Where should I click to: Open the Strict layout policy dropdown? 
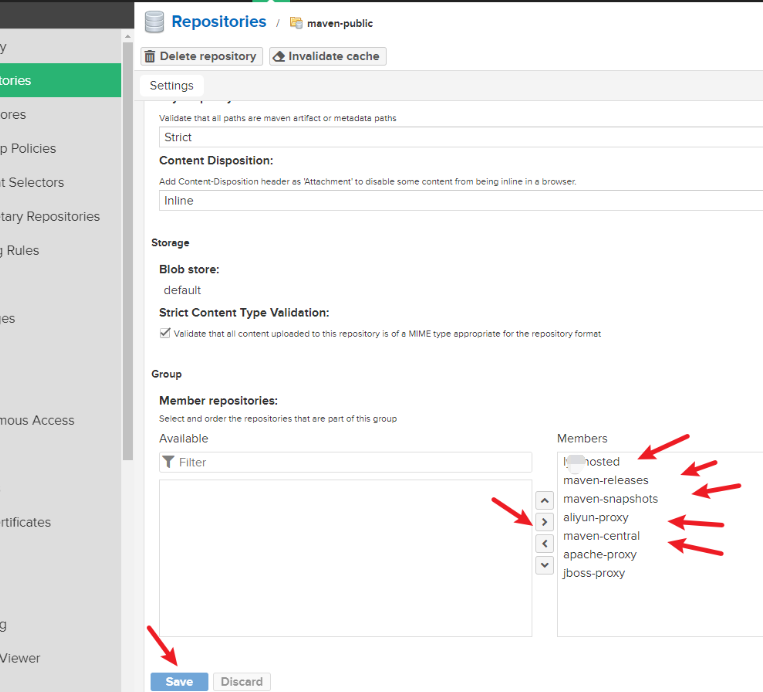(460, 137)
